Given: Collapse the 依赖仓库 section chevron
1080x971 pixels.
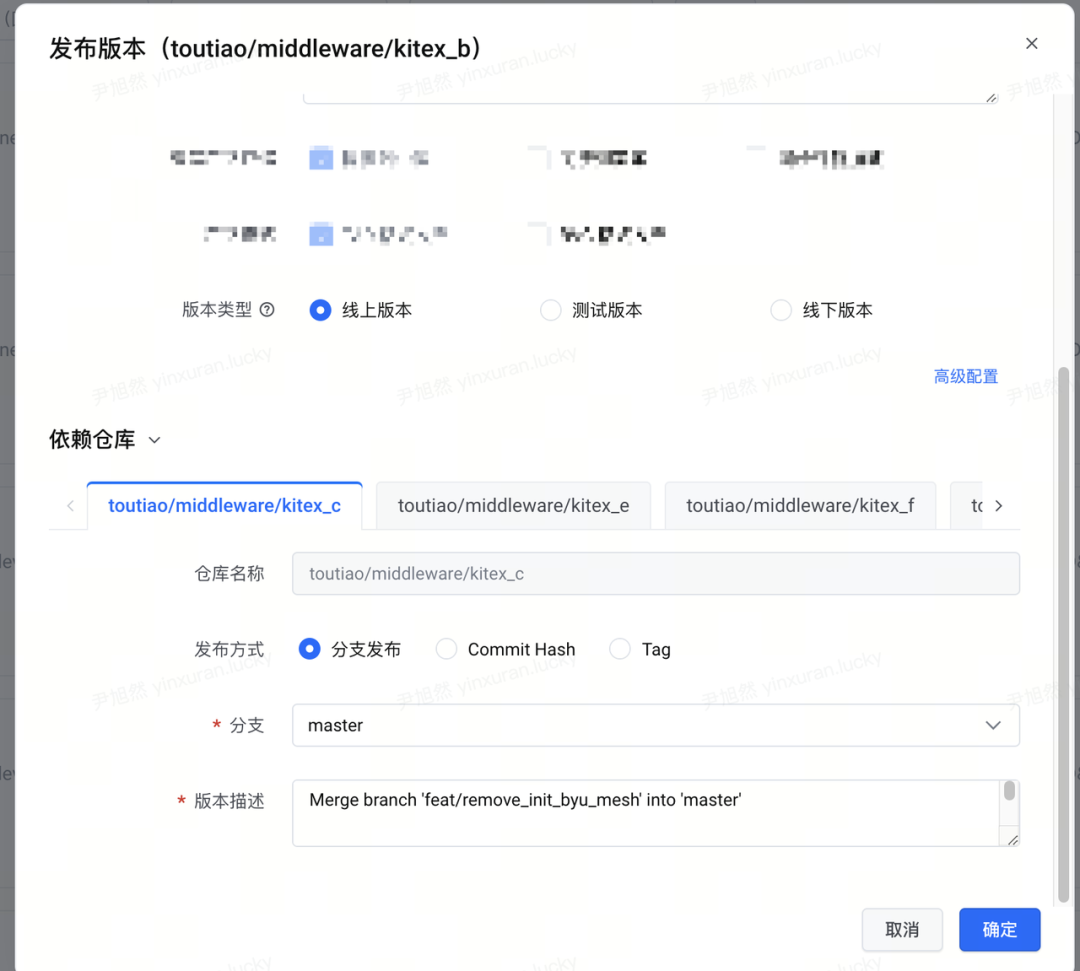Looking at the screenshot, I should coord(155,440).
